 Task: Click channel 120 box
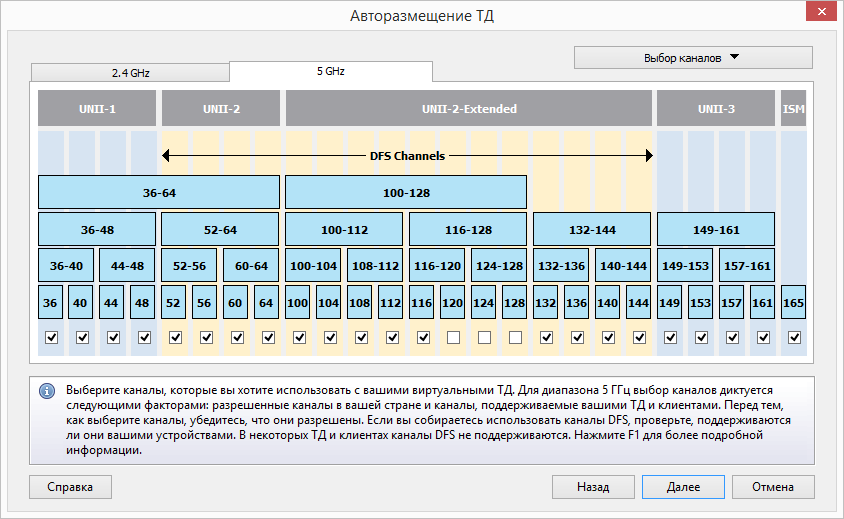coord(452,303)
